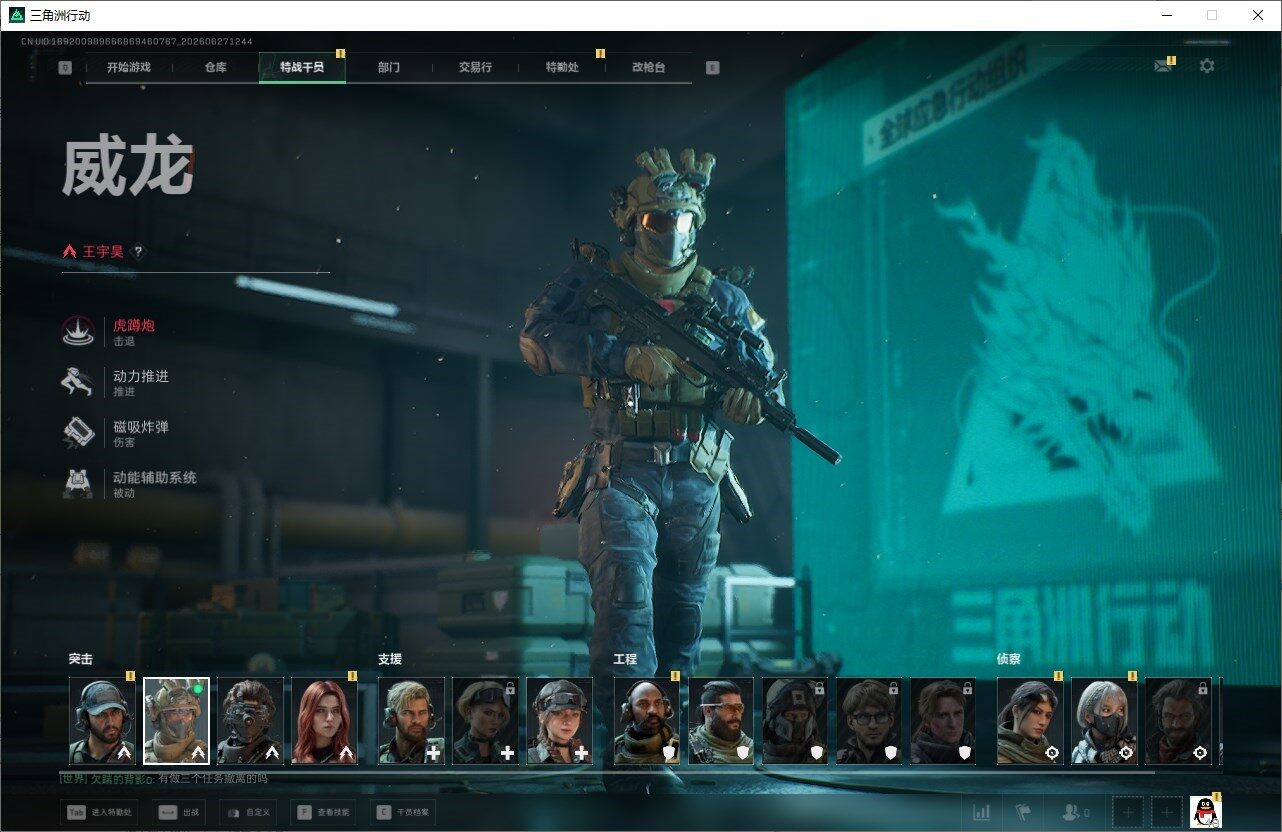Open the 干员档案 button

tap(402, 813)
